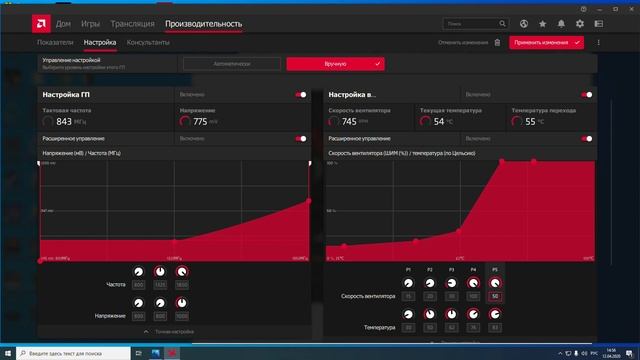Viewport: 640px width, 360px height.
Task: Click Отменить изменения link
Action: point(463,42)
